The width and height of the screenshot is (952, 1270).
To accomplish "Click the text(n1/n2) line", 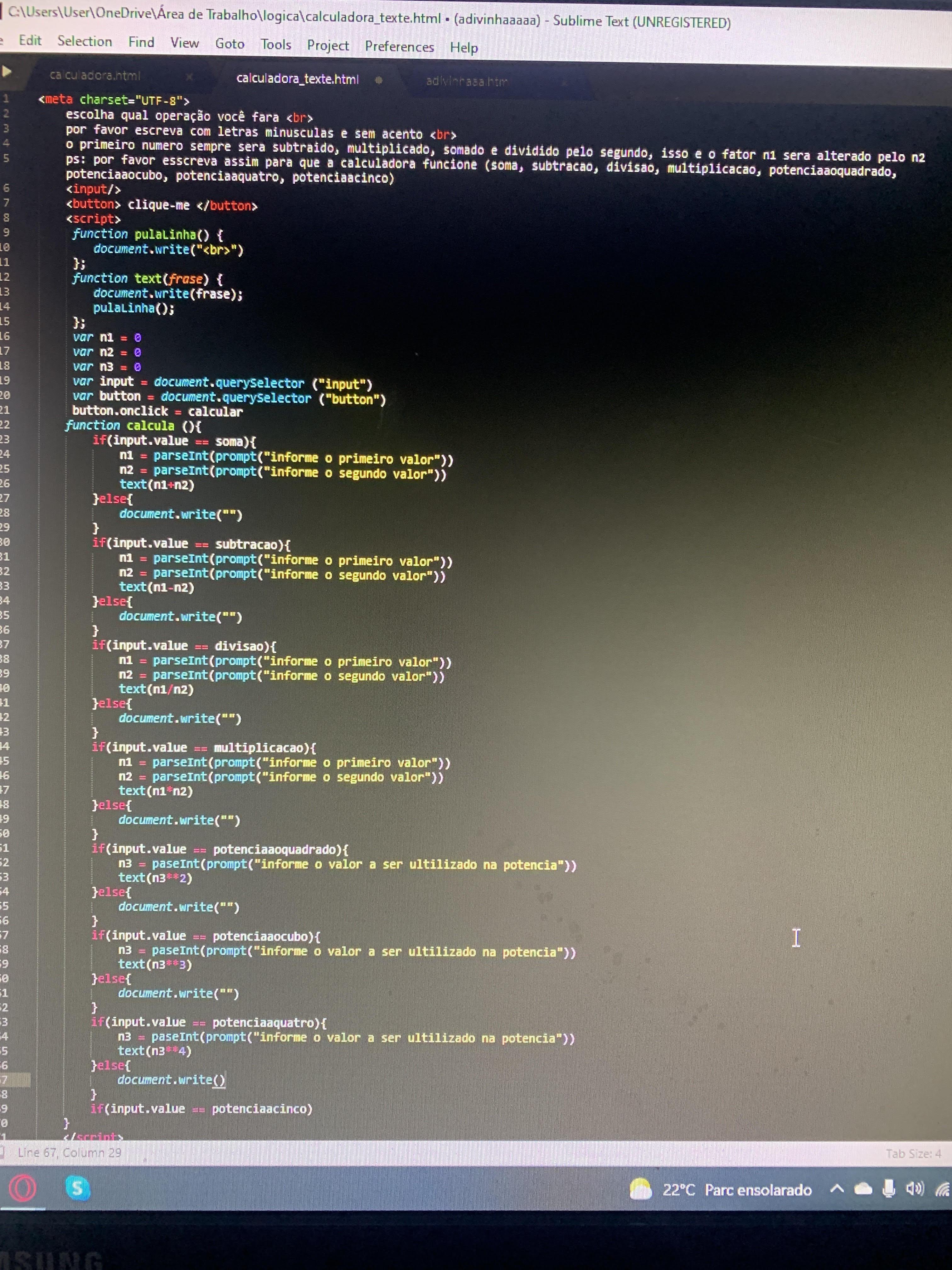I will (x=156, y=689).
